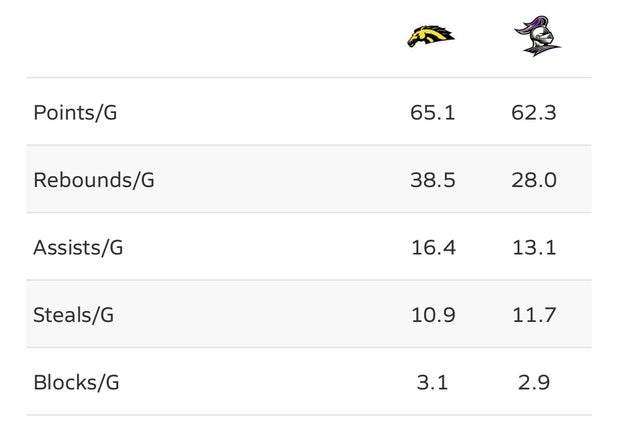Select the Rebounds/G row label
Image resolution: width=618 pixels, height=424 pixels.
(x=94, y=180)
